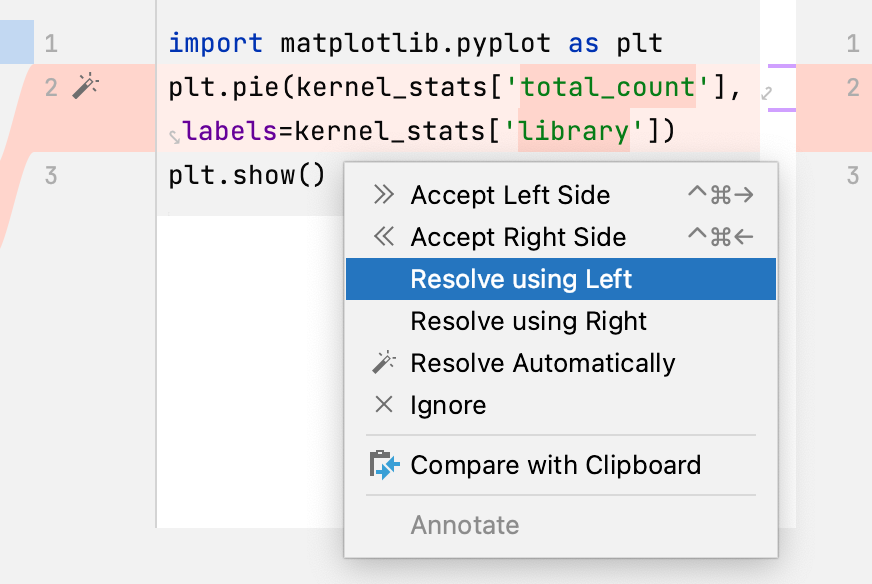Click the clipboard icon beside Compare with Clipboard
Viewport: 872px width, 584px height.
(383, 464)
